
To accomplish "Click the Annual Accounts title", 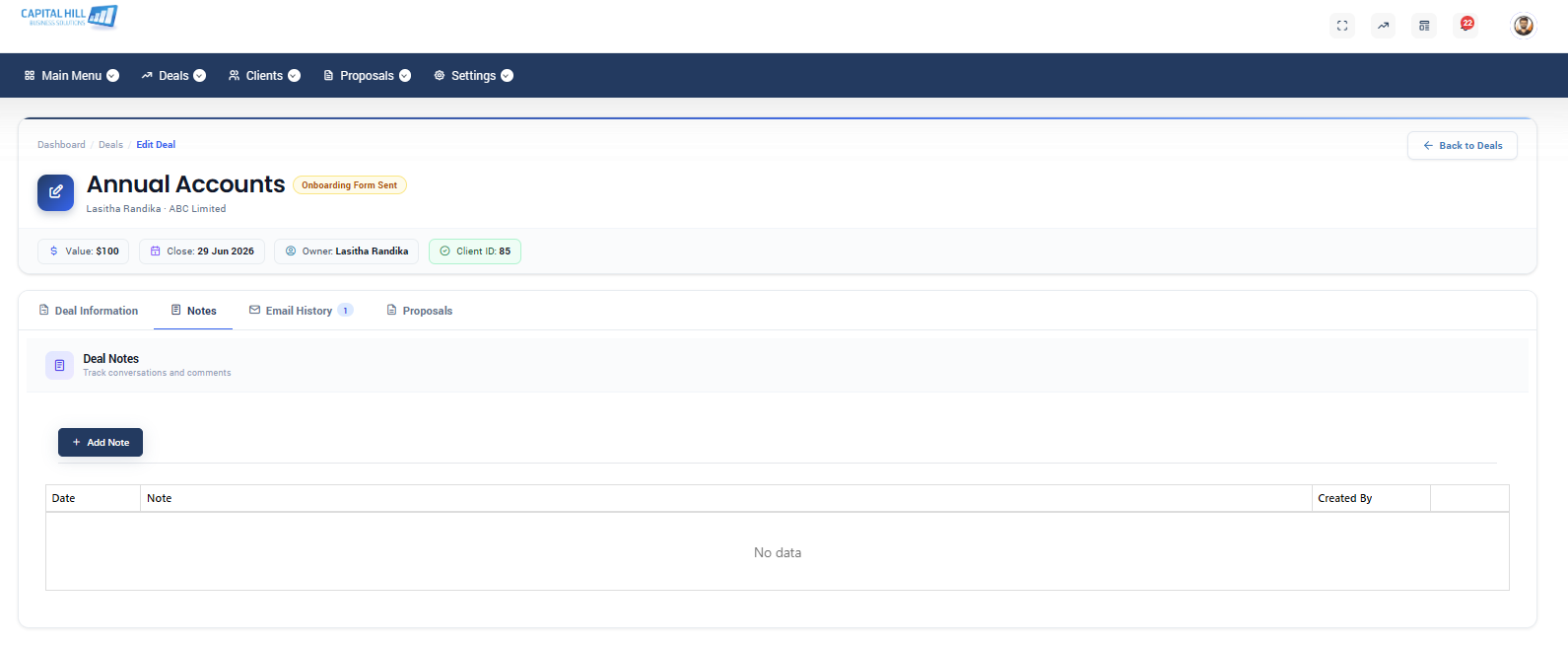I will (x=185, y=184).
